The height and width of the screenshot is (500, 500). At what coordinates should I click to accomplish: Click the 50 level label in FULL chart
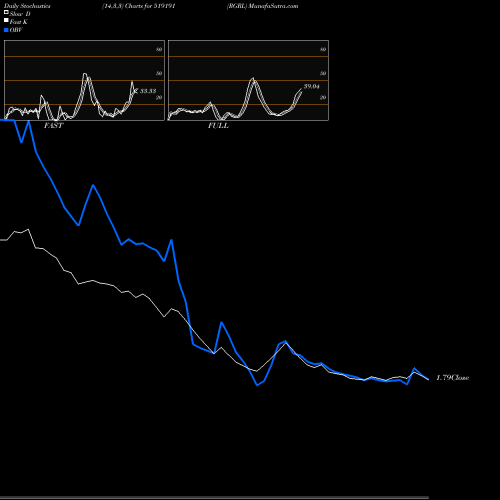coord(323,73)
